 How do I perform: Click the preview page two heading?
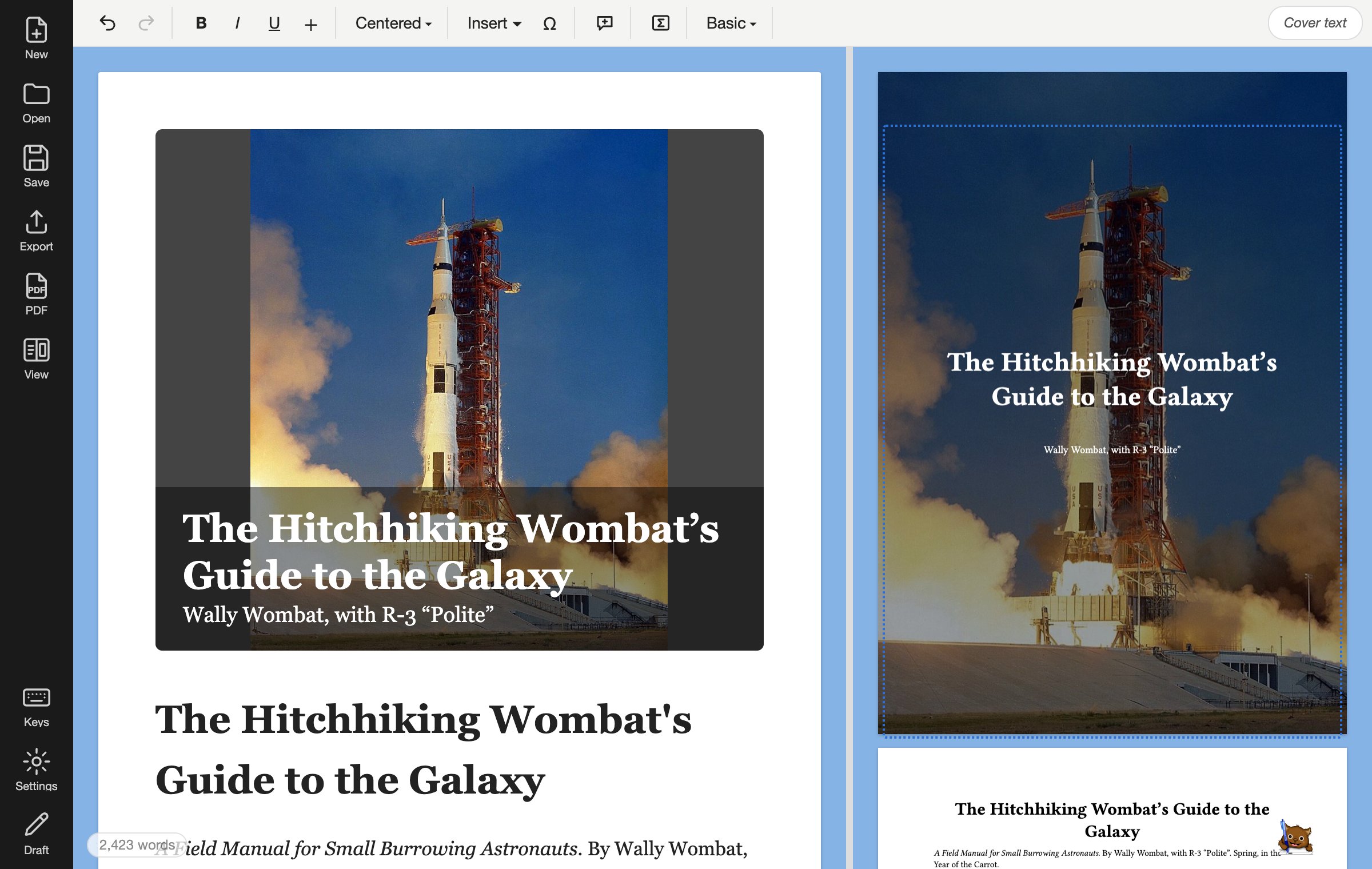coord(1112,820)
